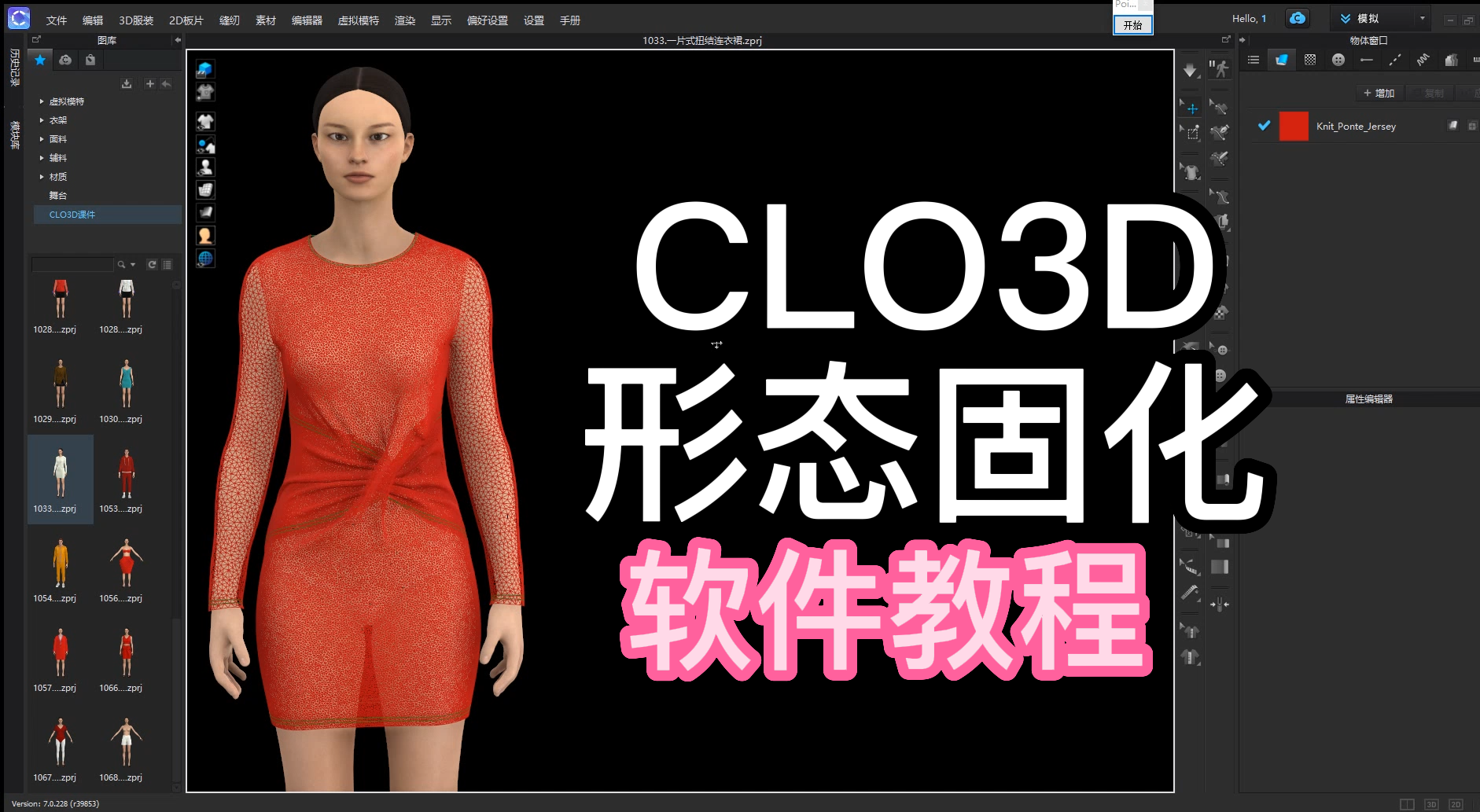Open the 2D板片 menu
Image resolution: width=1480 pixels, height=812 pixels.
pyautogui.click(x=186, y=20)
